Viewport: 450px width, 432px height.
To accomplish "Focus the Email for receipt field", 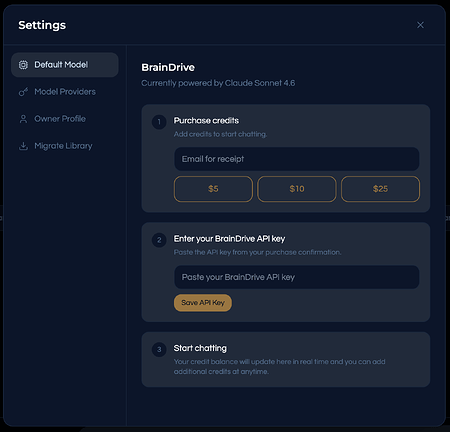I will 297,159.
